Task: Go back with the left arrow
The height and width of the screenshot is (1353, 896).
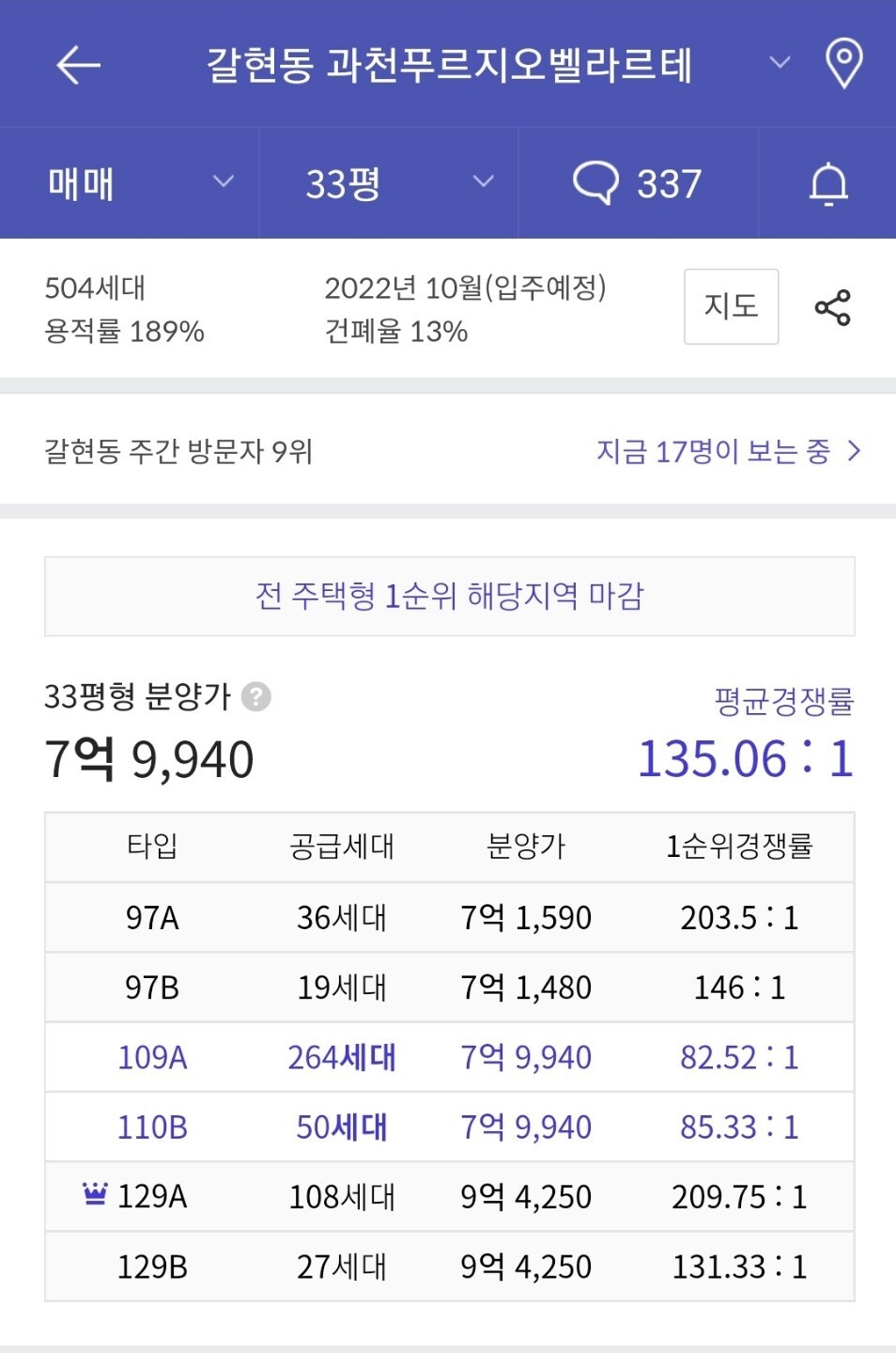Action: [x=78, y=65]
